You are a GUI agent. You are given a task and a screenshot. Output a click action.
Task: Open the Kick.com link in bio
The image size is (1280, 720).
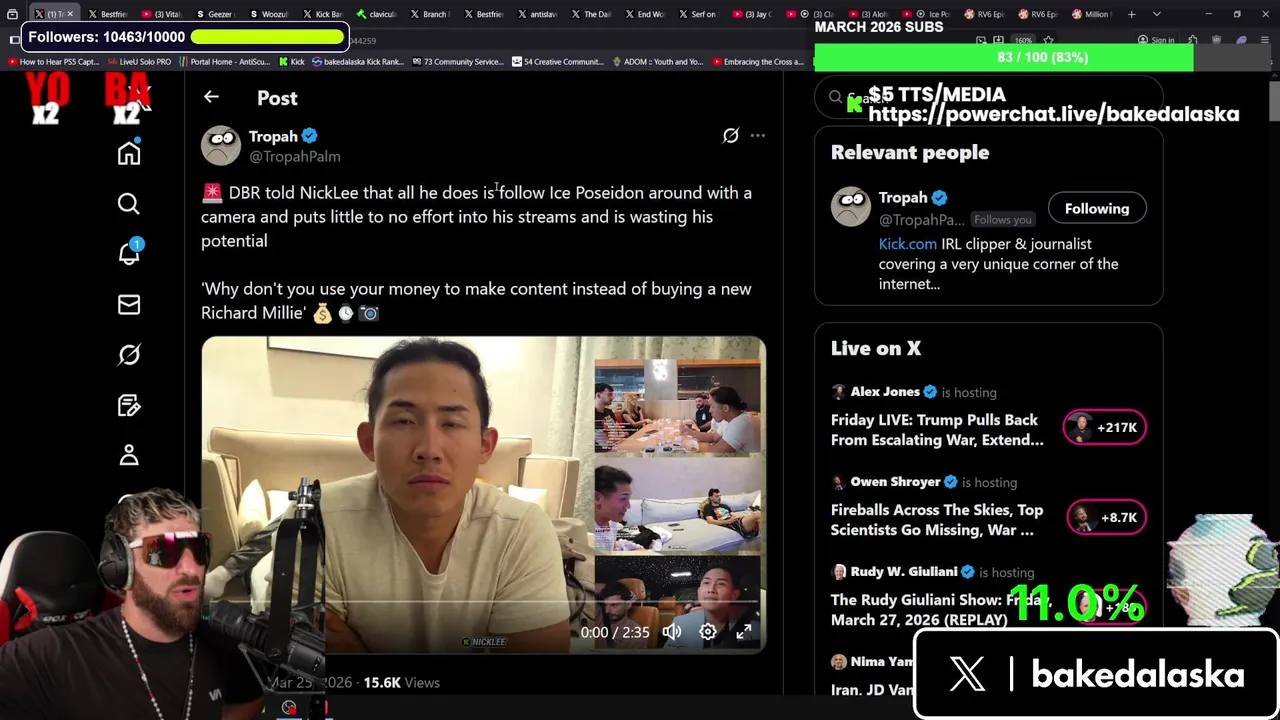(x=908, y=244)
